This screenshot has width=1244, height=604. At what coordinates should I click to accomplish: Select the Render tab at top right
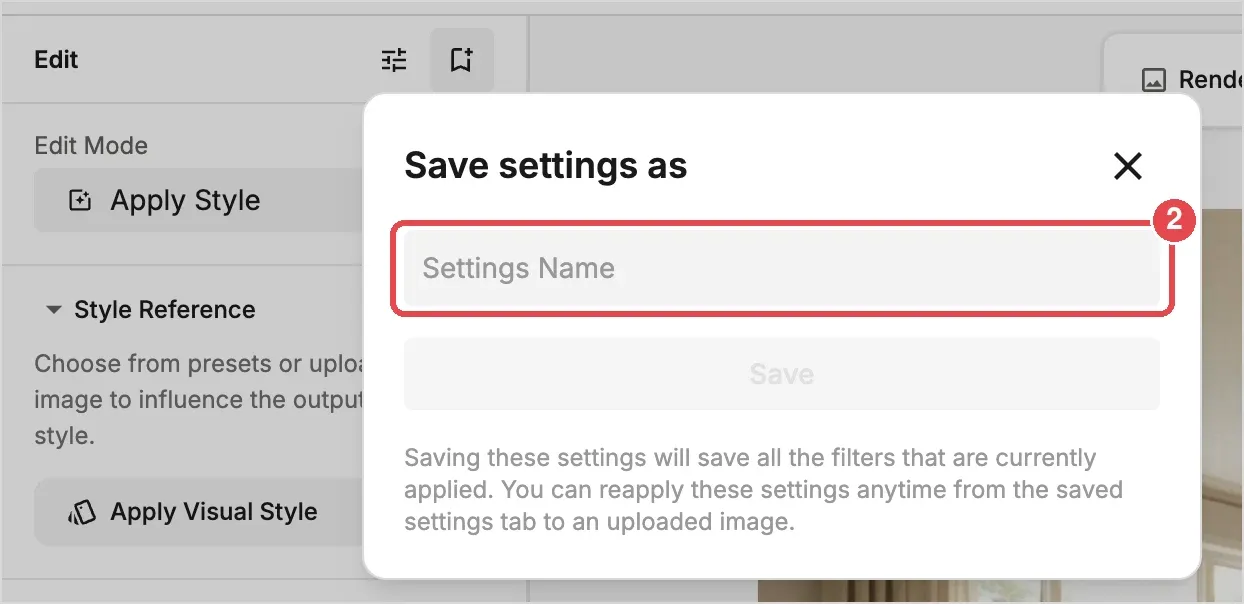tap(1192, 80)
